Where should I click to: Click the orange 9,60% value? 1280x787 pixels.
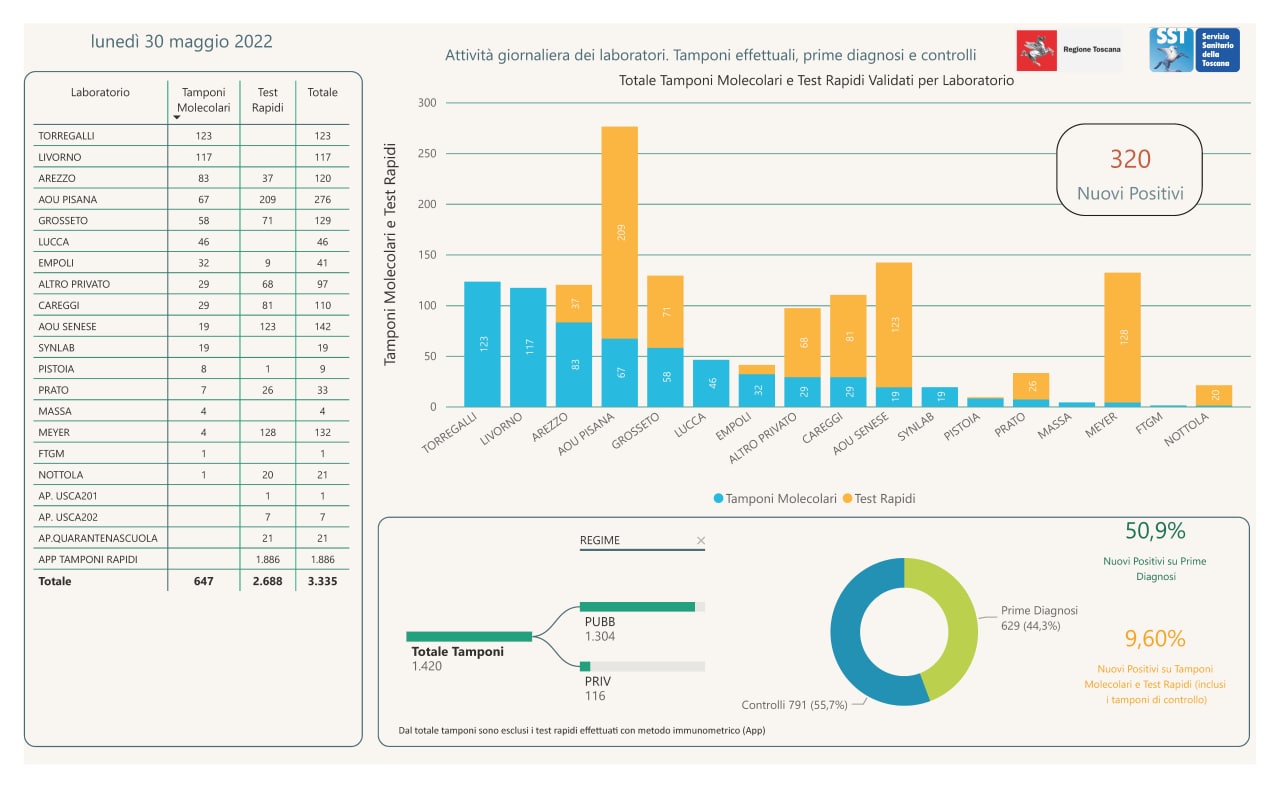pyautogui.click(x=1155, y=638)
